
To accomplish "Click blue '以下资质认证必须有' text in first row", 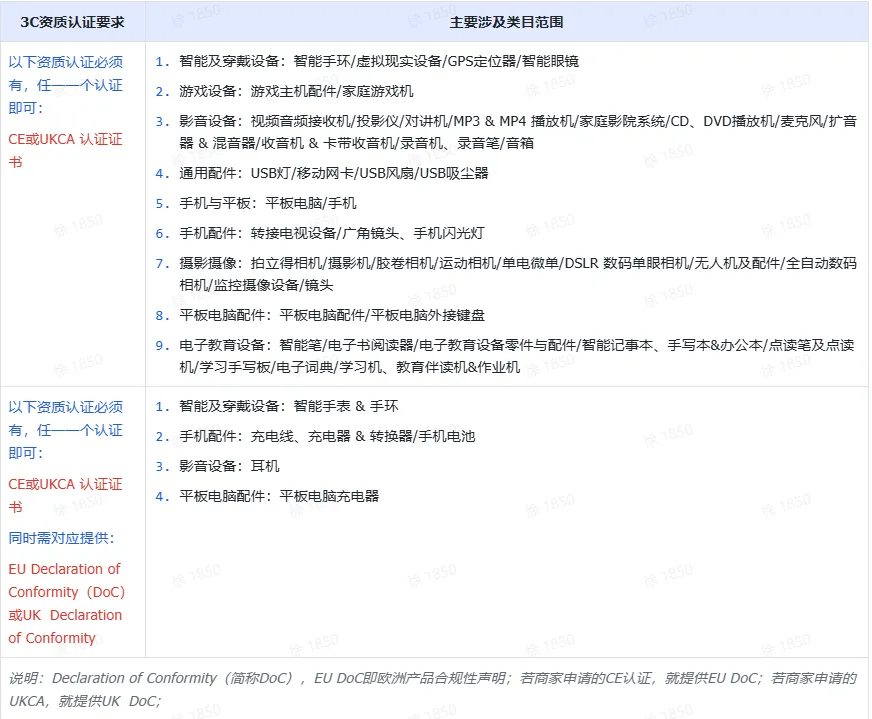I will 66,85.
